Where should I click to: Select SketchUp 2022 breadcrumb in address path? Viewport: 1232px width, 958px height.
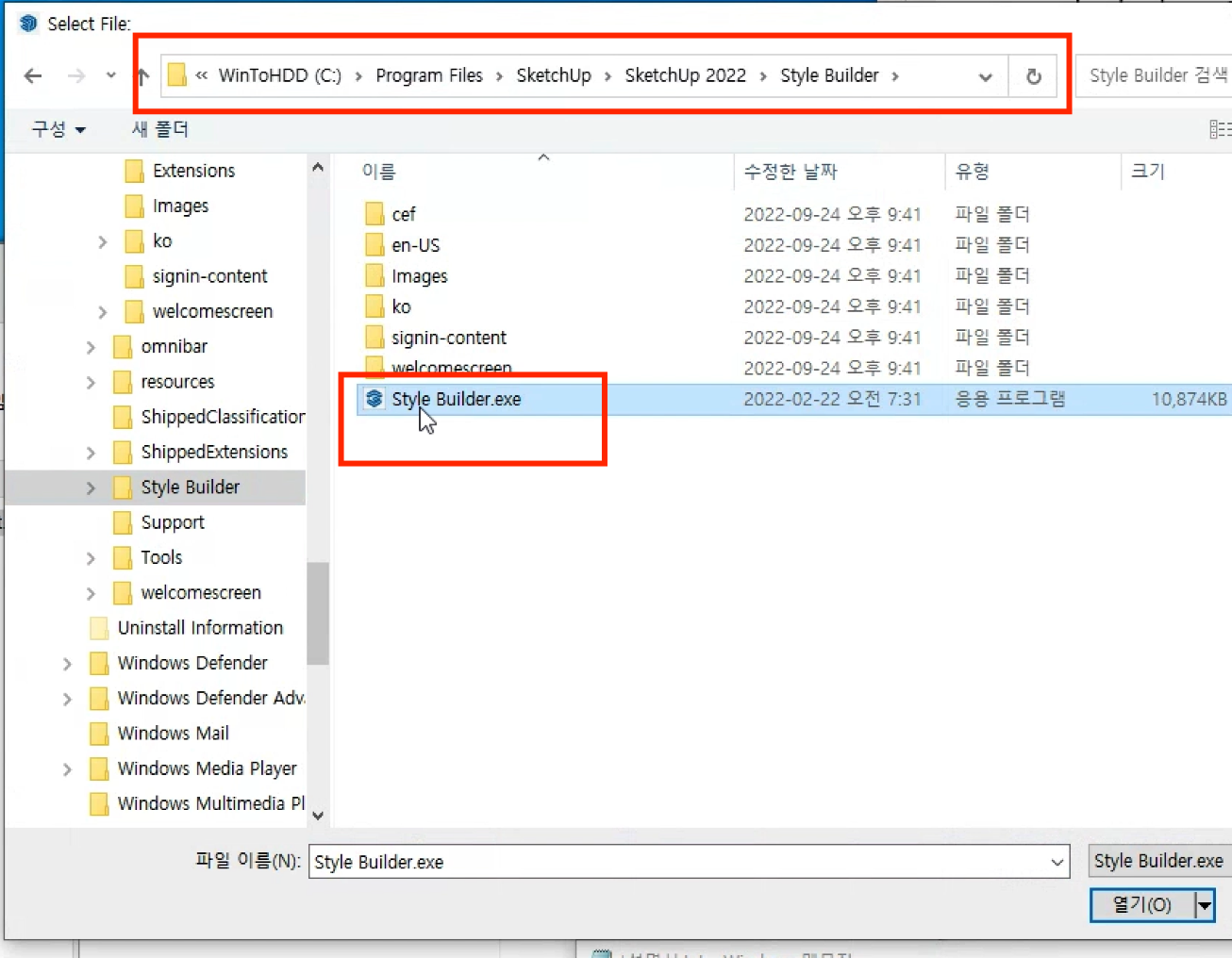point(686,75)
